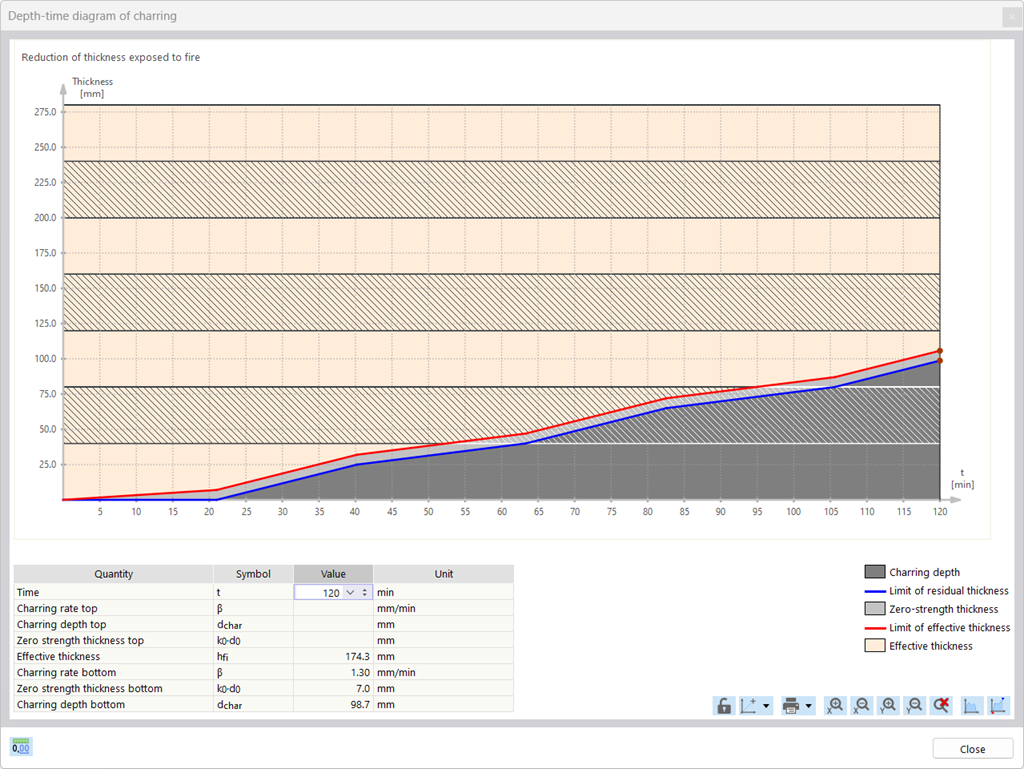Screen dimensions: 1024x769
Task: Increase time with the stepper up arrow
Action: coord(365,589)
